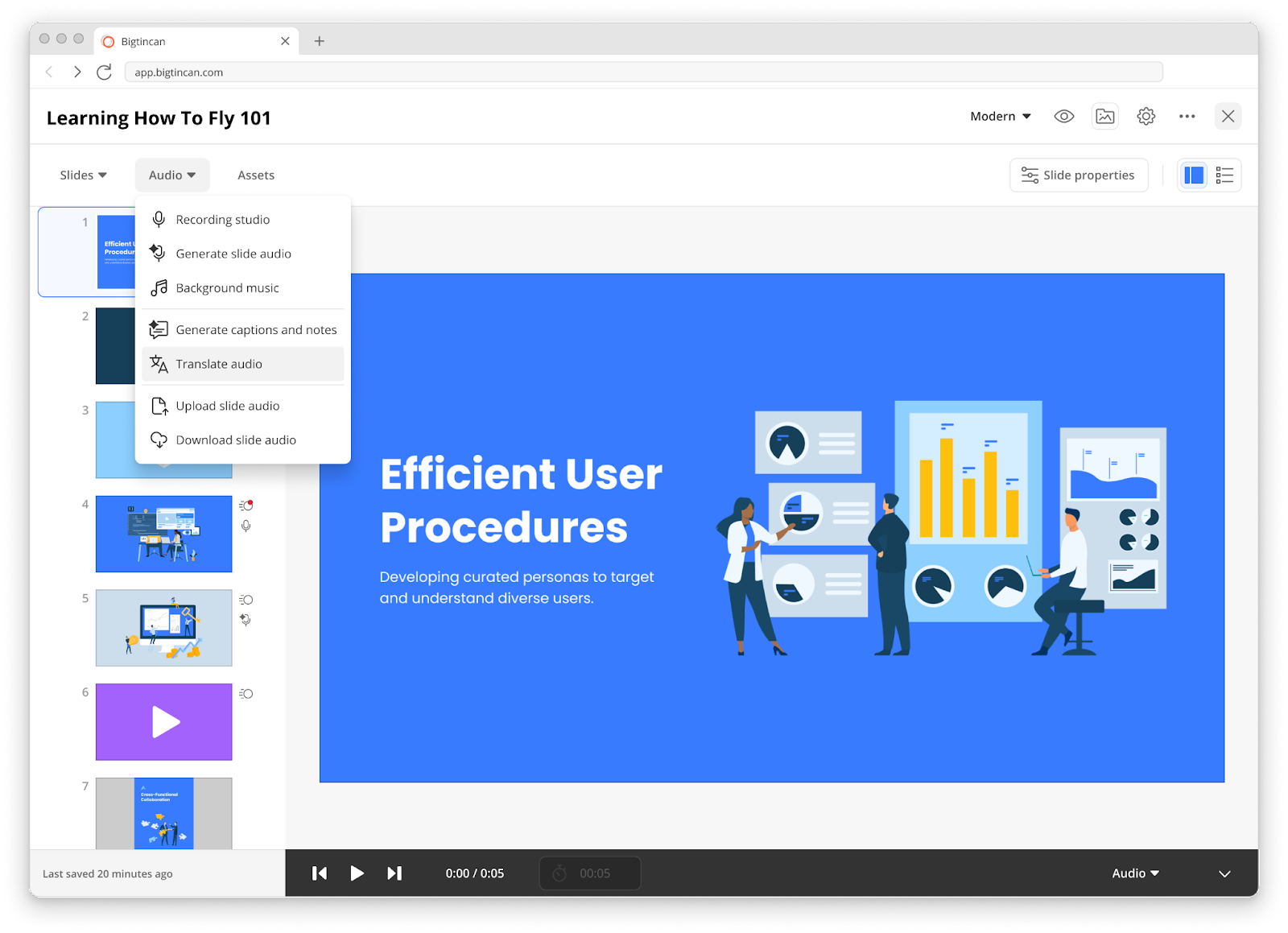Click the microphone icon on slide 4
This screenshot has width=1288, height=933.
pyautogui.click(x=246, y=526)
